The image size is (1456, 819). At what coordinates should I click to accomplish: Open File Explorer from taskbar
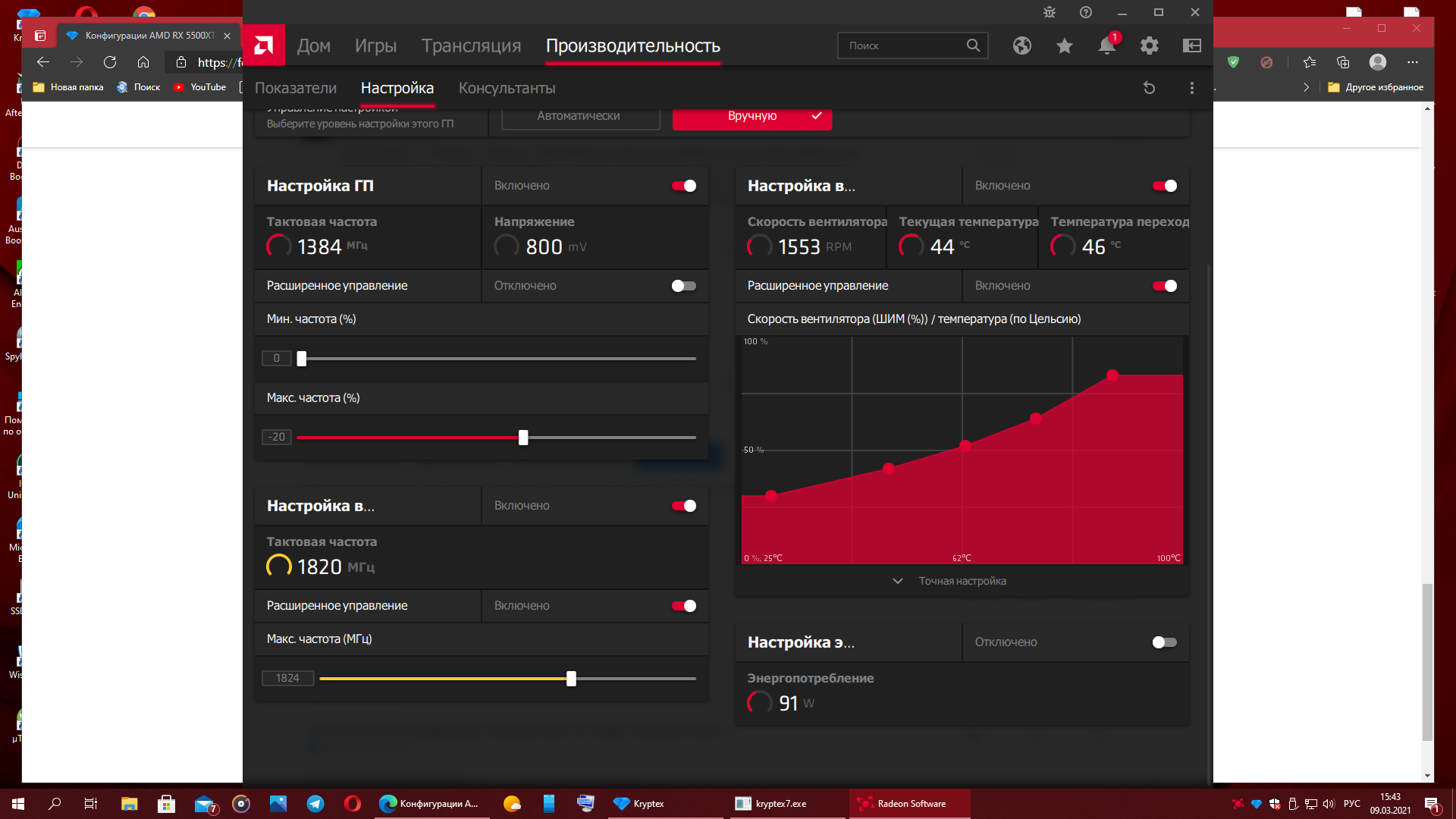(129, 804)
